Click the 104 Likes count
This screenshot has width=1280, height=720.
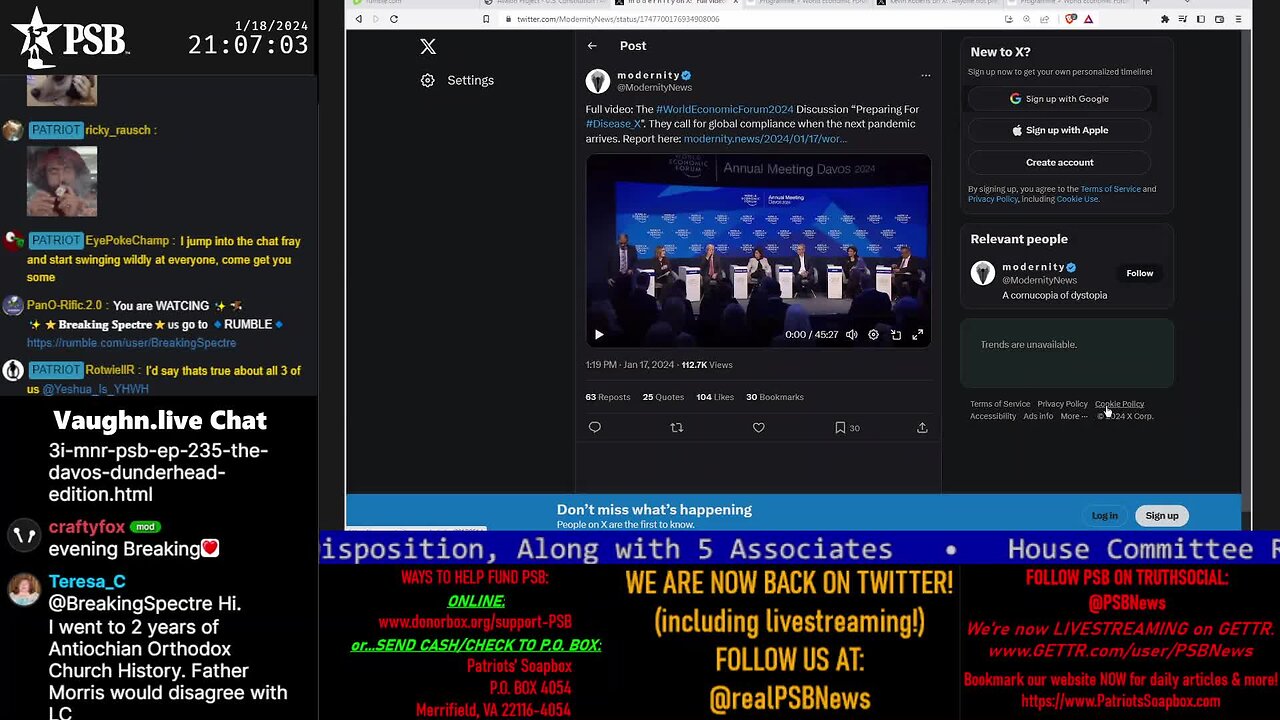point(714,397)
